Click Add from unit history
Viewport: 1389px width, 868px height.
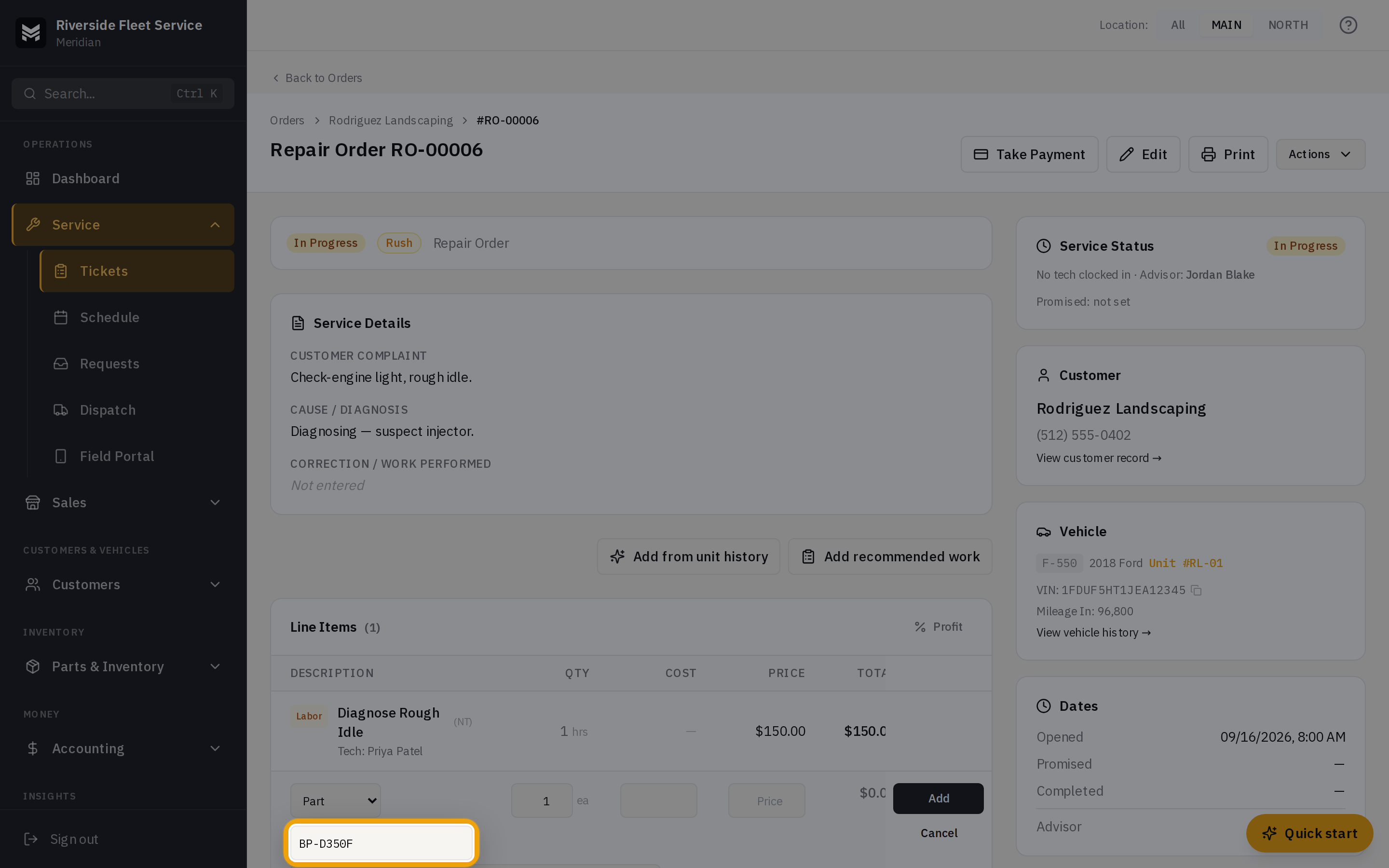tap(688, 557)
